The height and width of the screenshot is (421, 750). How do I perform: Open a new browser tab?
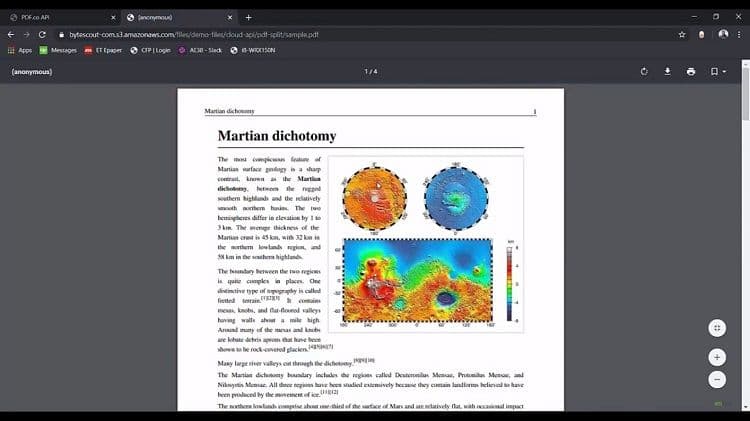click(x=248, y=17)
